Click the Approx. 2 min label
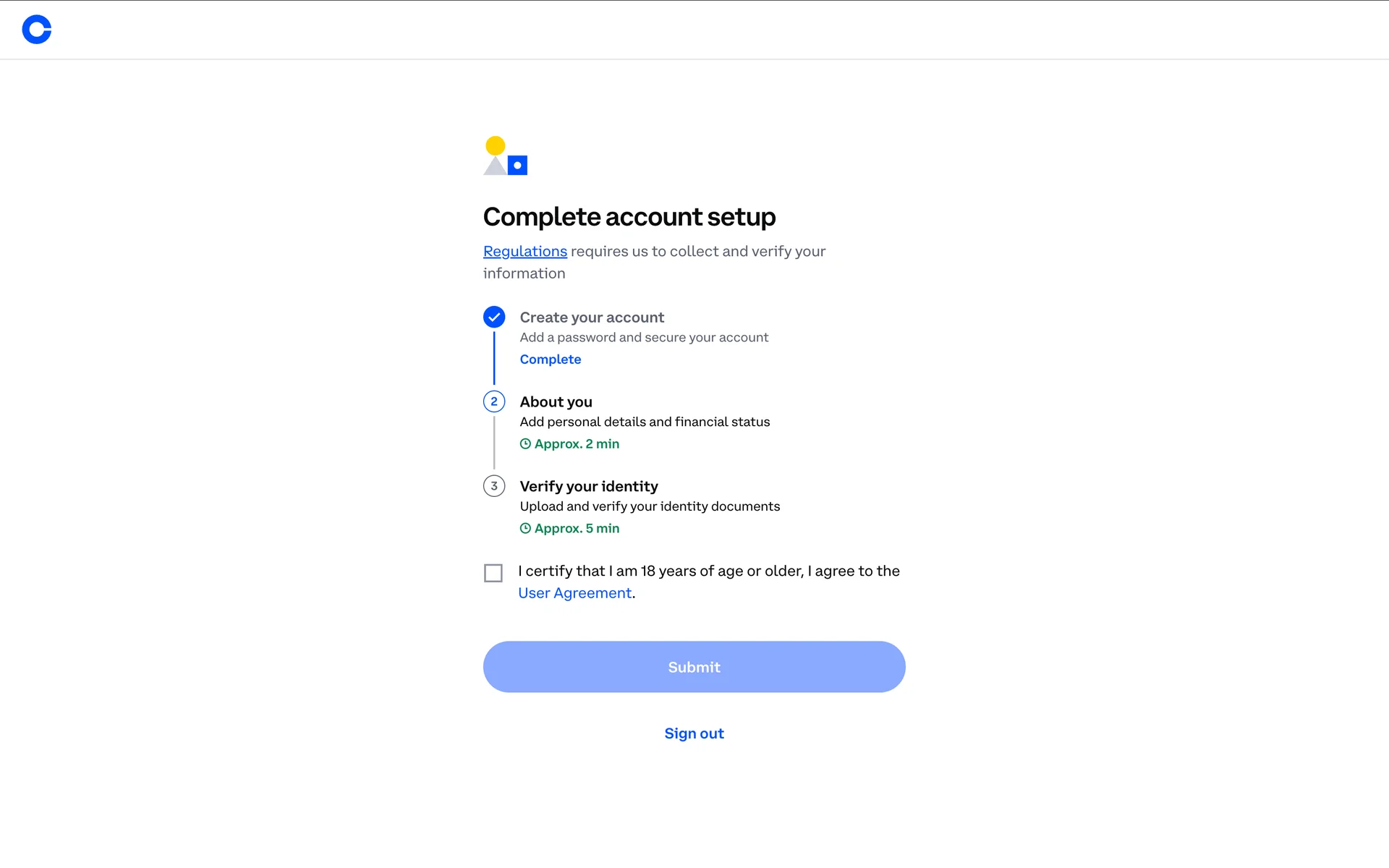 click(577, 444)
